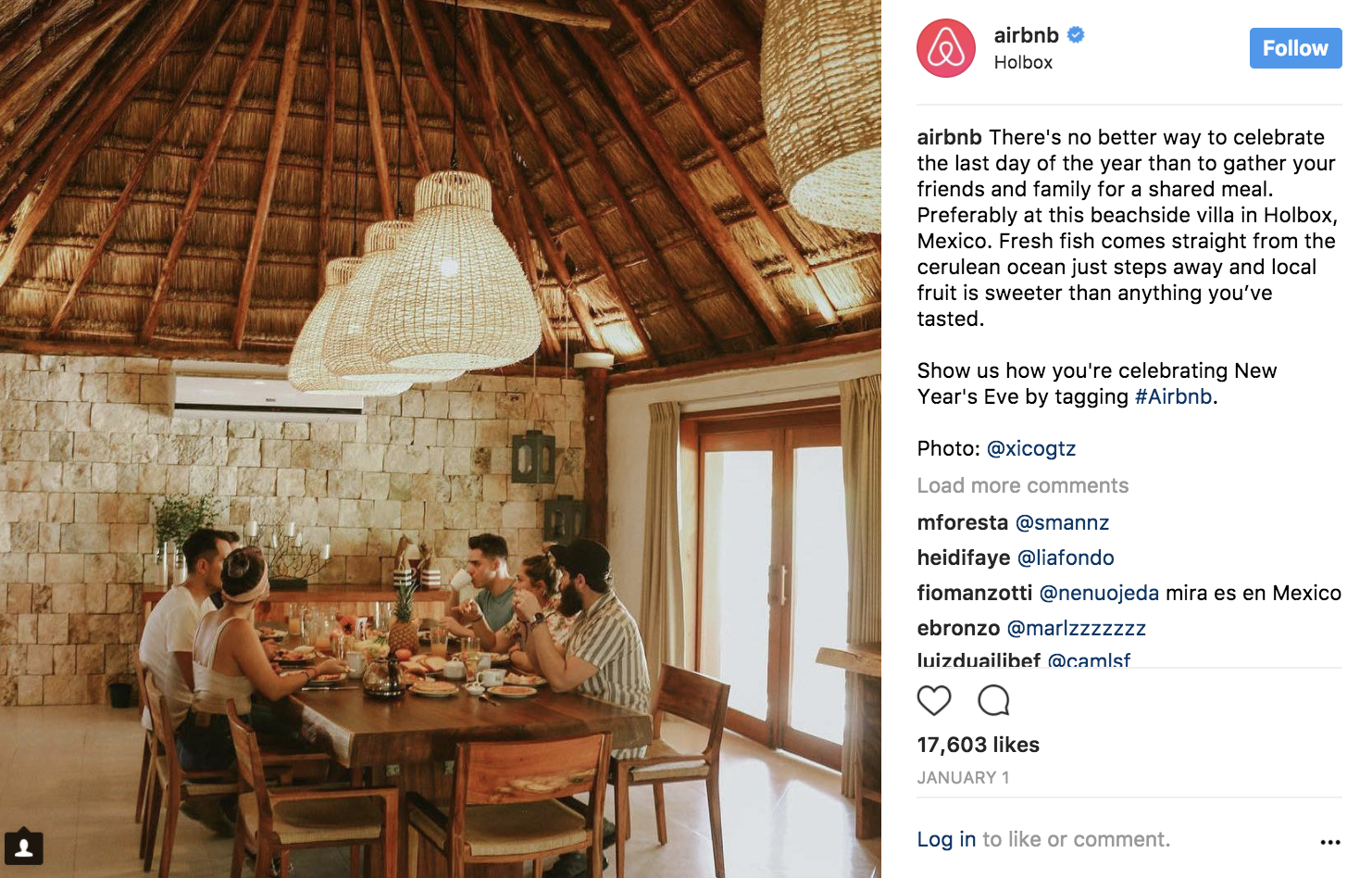
Task: Follow the airbnb account
Action: [1295, 48]
